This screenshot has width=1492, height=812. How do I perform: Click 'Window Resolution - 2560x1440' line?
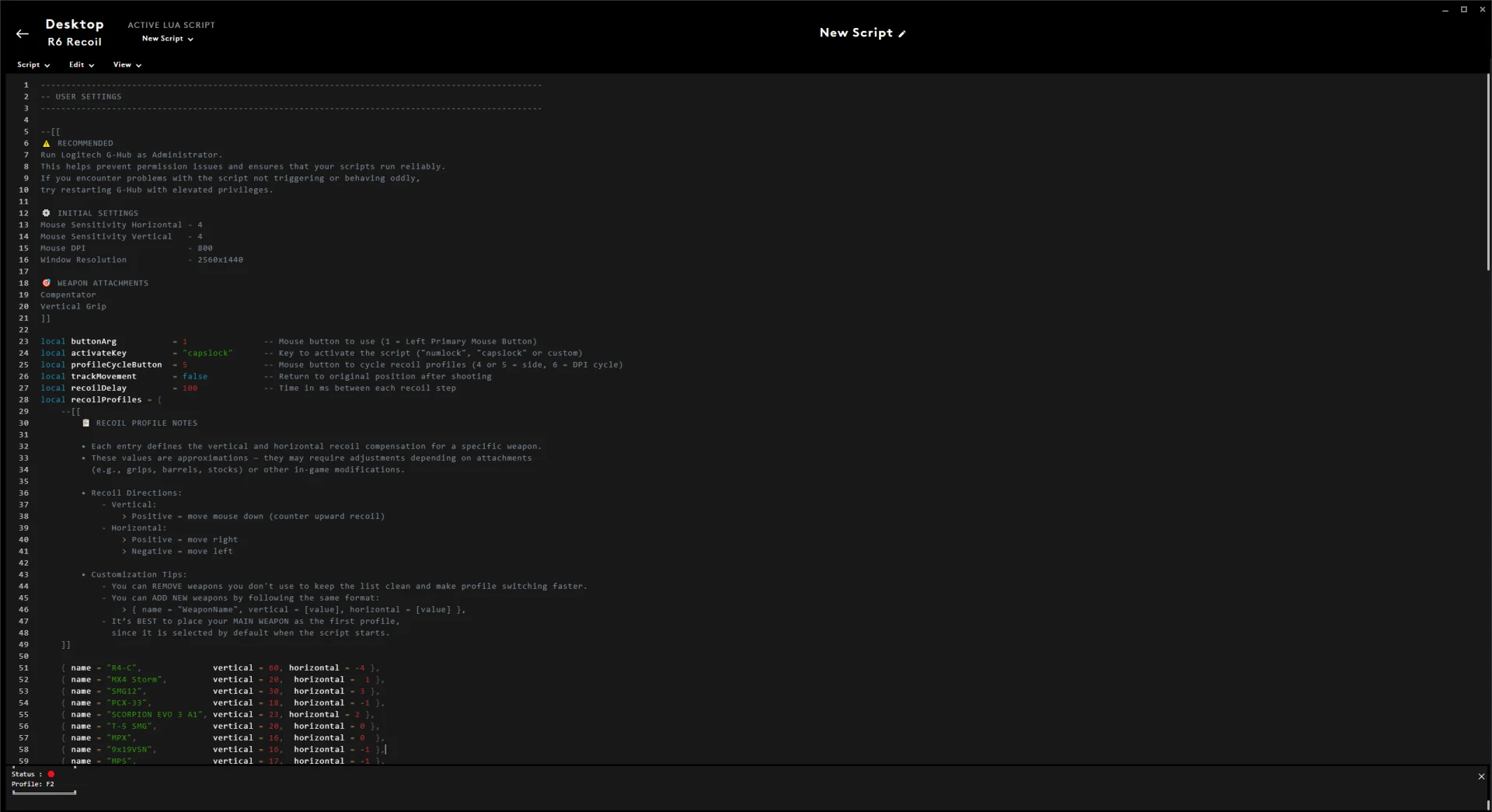141,260
